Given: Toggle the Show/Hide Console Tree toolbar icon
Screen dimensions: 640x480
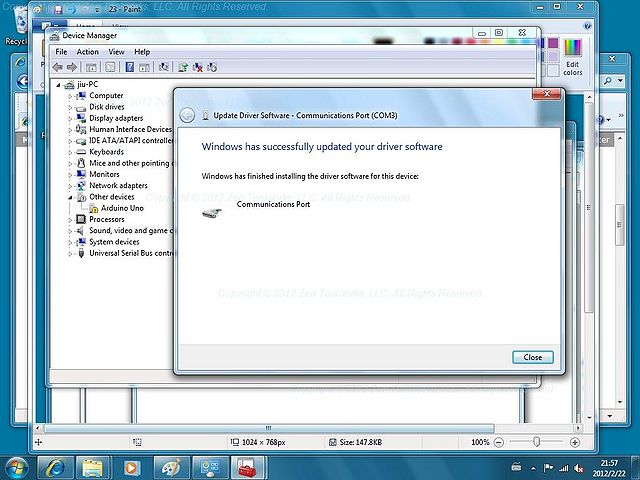Looking at the screenshot, I should (x=91, y=67).
